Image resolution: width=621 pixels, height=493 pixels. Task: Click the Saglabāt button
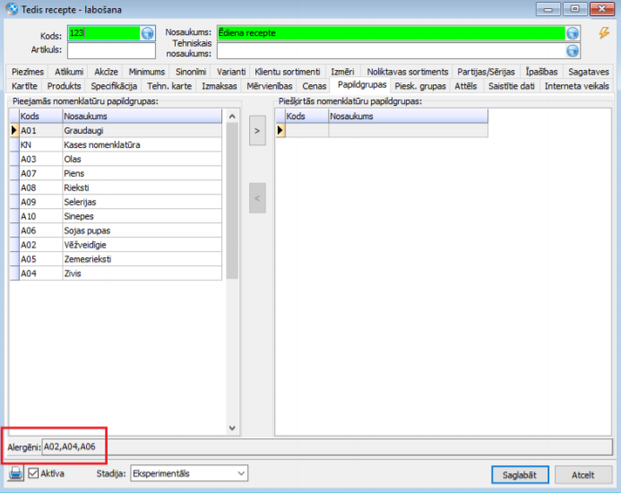pos(520,475)
